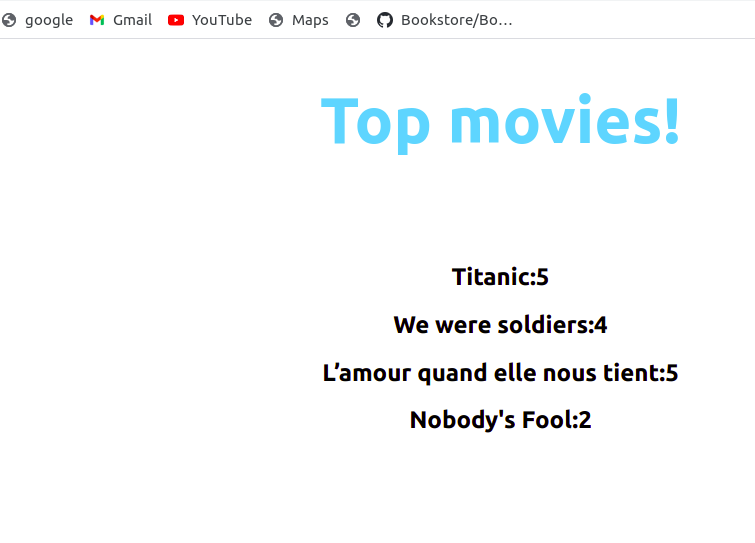Select the Nobody's Fool:2 entry
This screenshot has height=543, width=755.
tap(500, 420)
